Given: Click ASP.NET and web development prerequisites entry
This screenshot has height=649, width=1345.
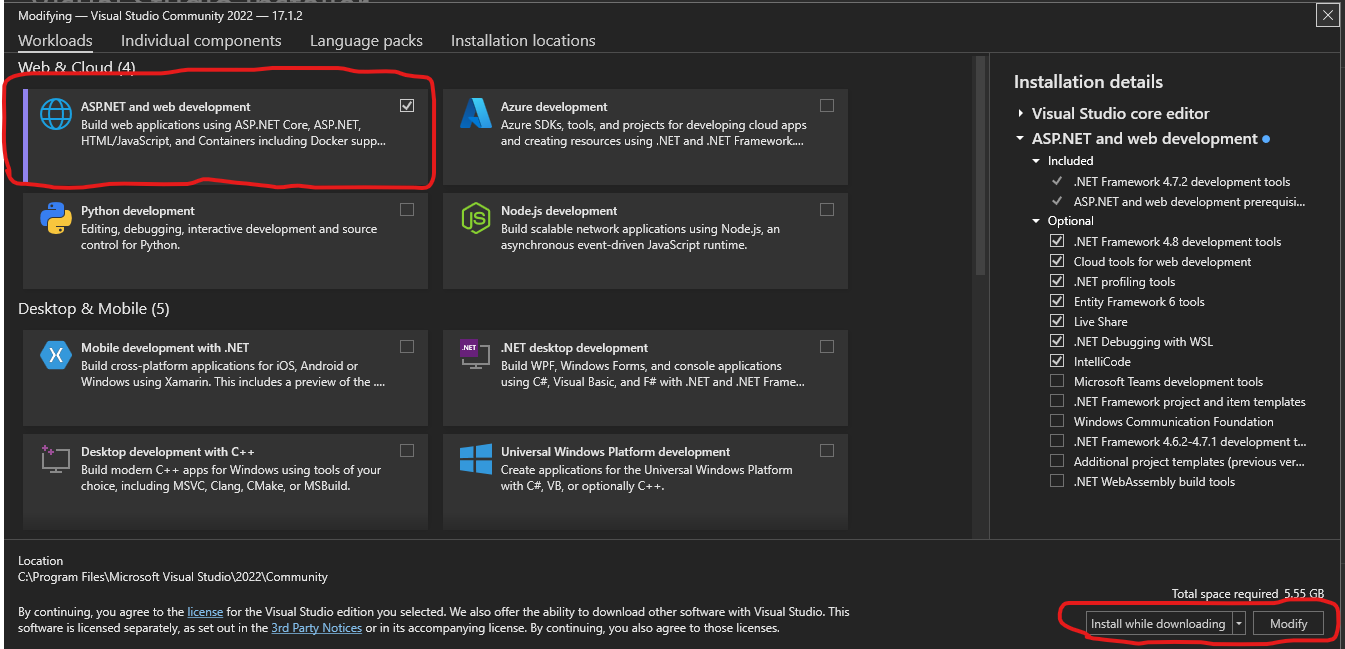Looking at the screenshot, I should pyautogui.click(x=1190, y=202).
